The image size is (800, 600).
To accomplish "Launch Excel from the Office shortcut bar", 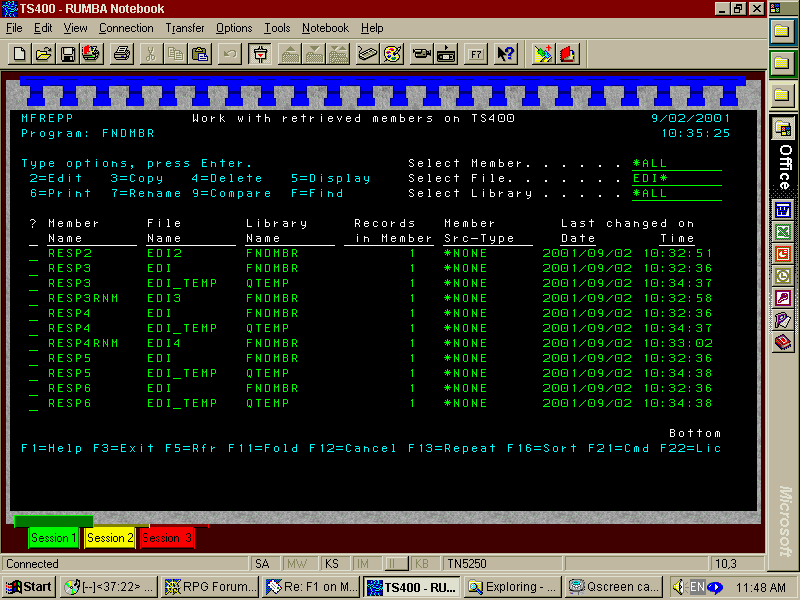I will pos(783,232).
